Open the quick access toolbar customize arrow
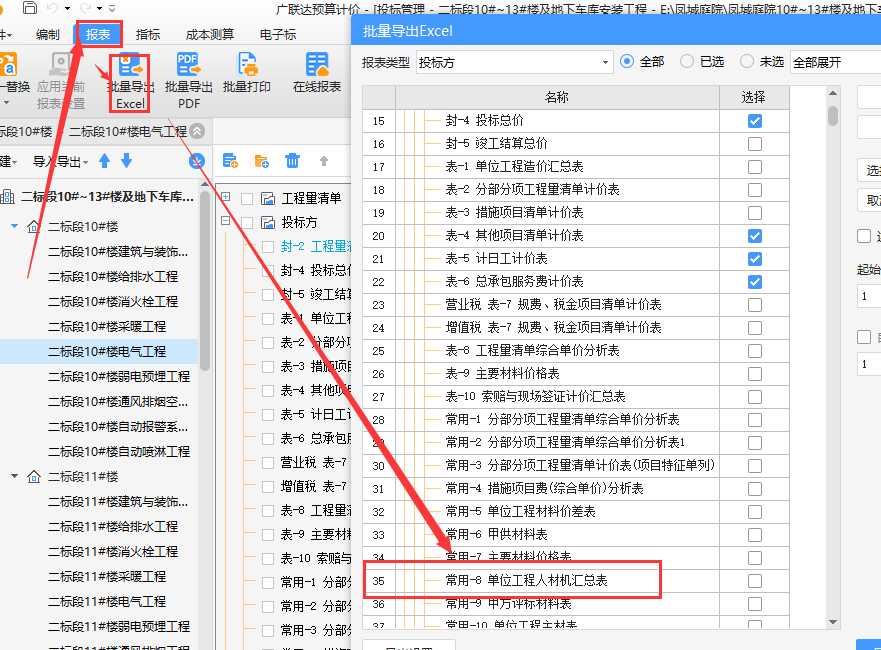Screen dimensions: 881x650 tap(112, 8)
